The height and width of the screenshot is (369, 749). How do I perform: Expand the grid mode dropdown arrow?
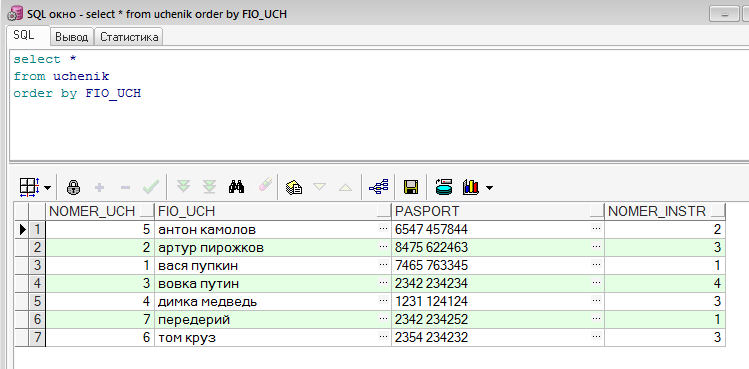pyautogui.click(x=47, y=188)
